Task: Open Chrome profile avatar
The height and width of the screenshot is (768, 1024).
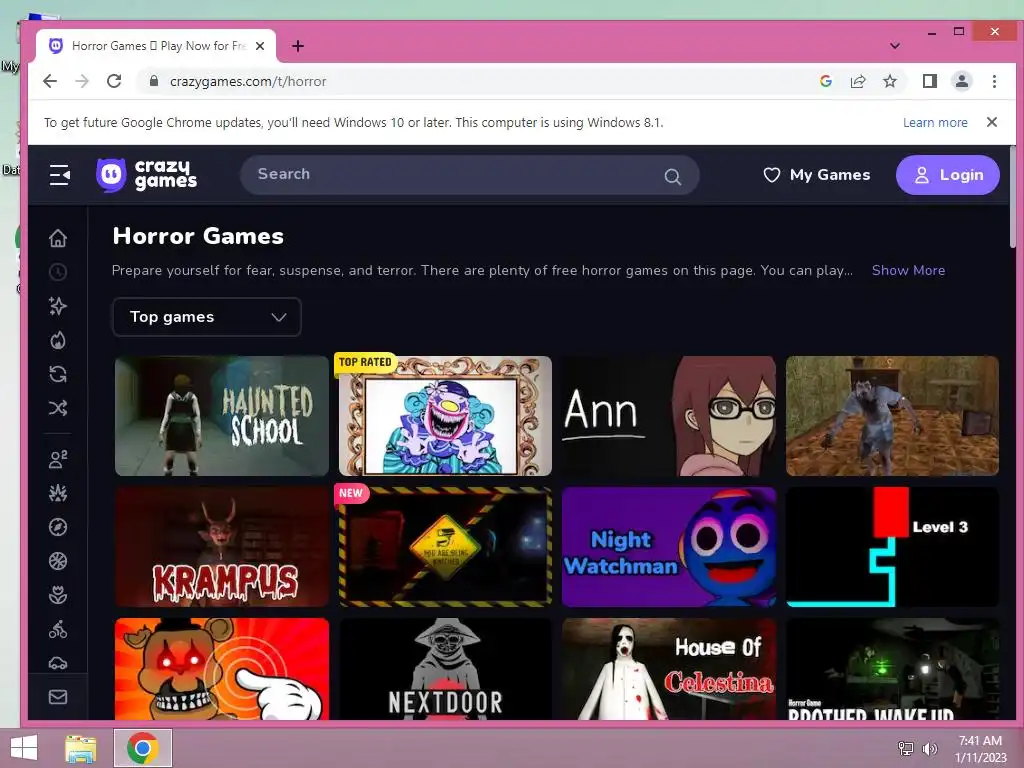Action: 962,81
